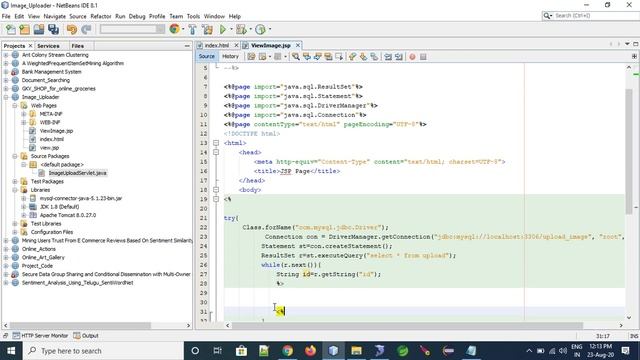Viewport: 640px width, 360px height.
Task: Select ImageUploadServlet.java in project tree
Action: (78, 173)
